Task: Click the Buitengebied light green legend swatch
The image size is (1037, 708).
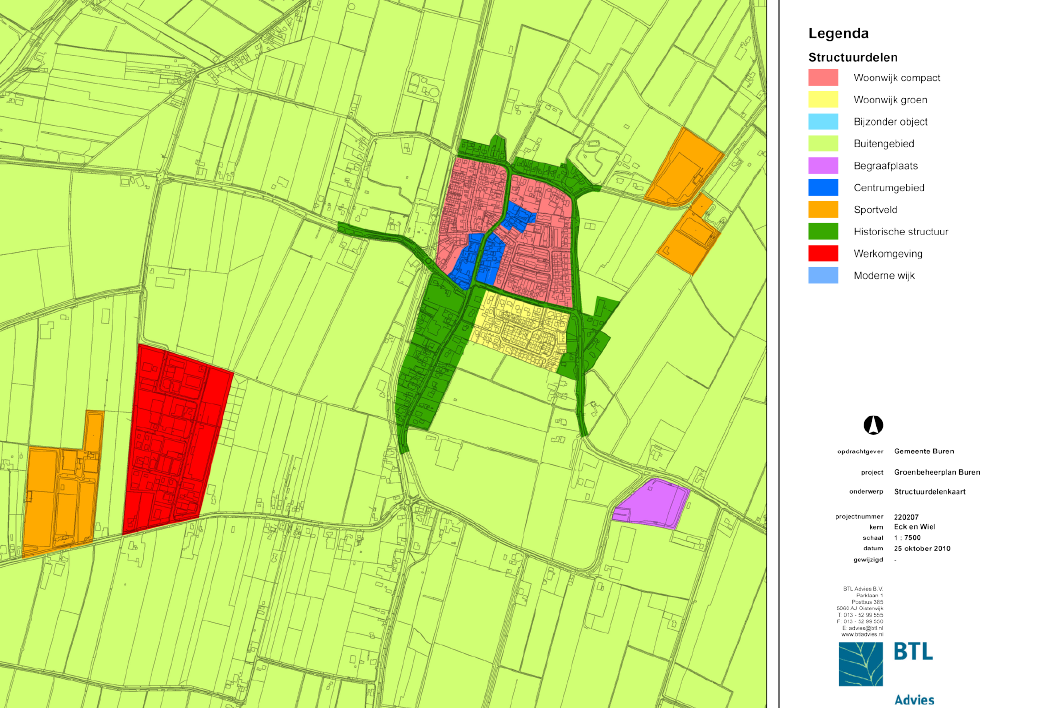Action: (823, 143)
